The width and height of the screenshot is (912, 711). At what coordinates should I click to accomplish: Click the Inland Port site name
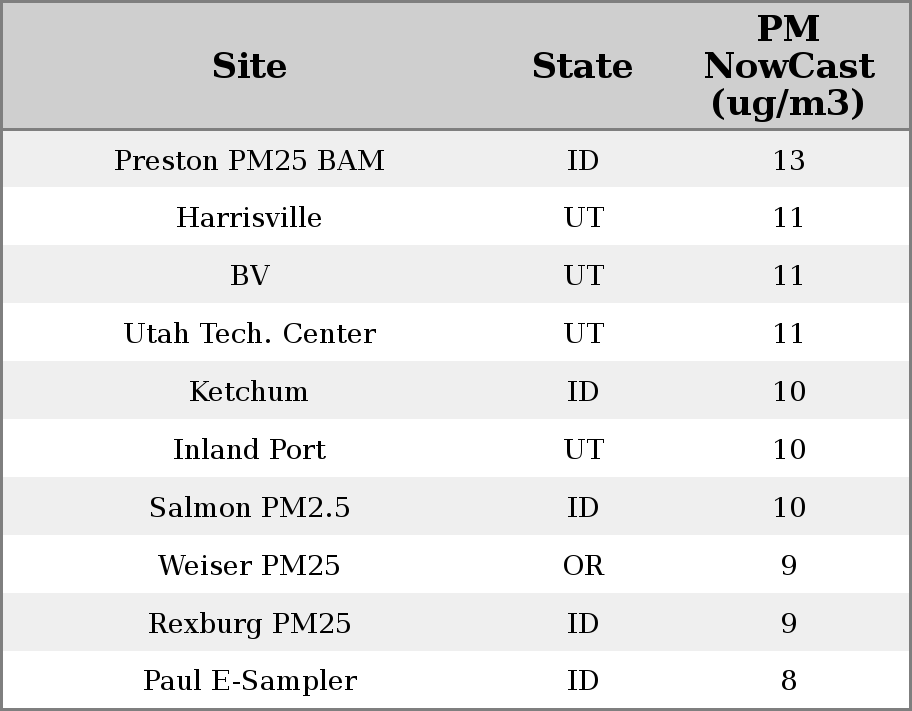(249, 450)
